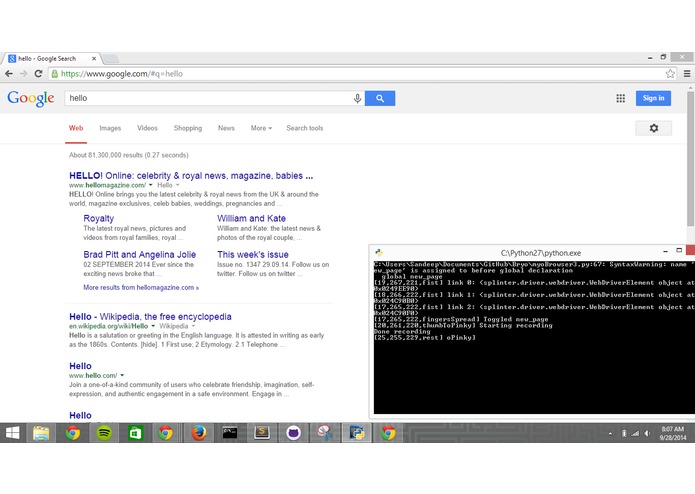This screenshot has height=494, width=695.
Task: Start voice search with the microphone icon
Action: tap(357, 98)
